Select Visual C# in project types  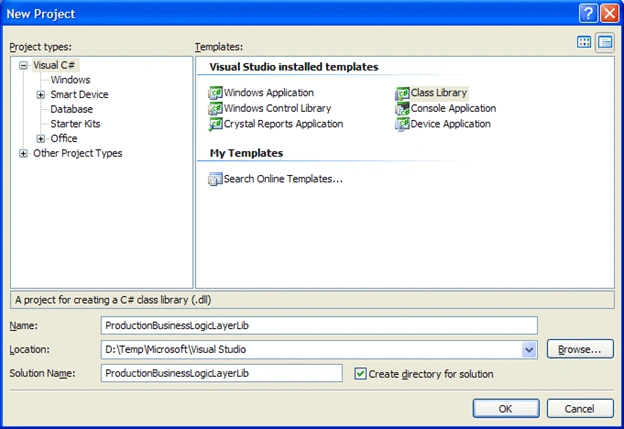click(54, 65)
